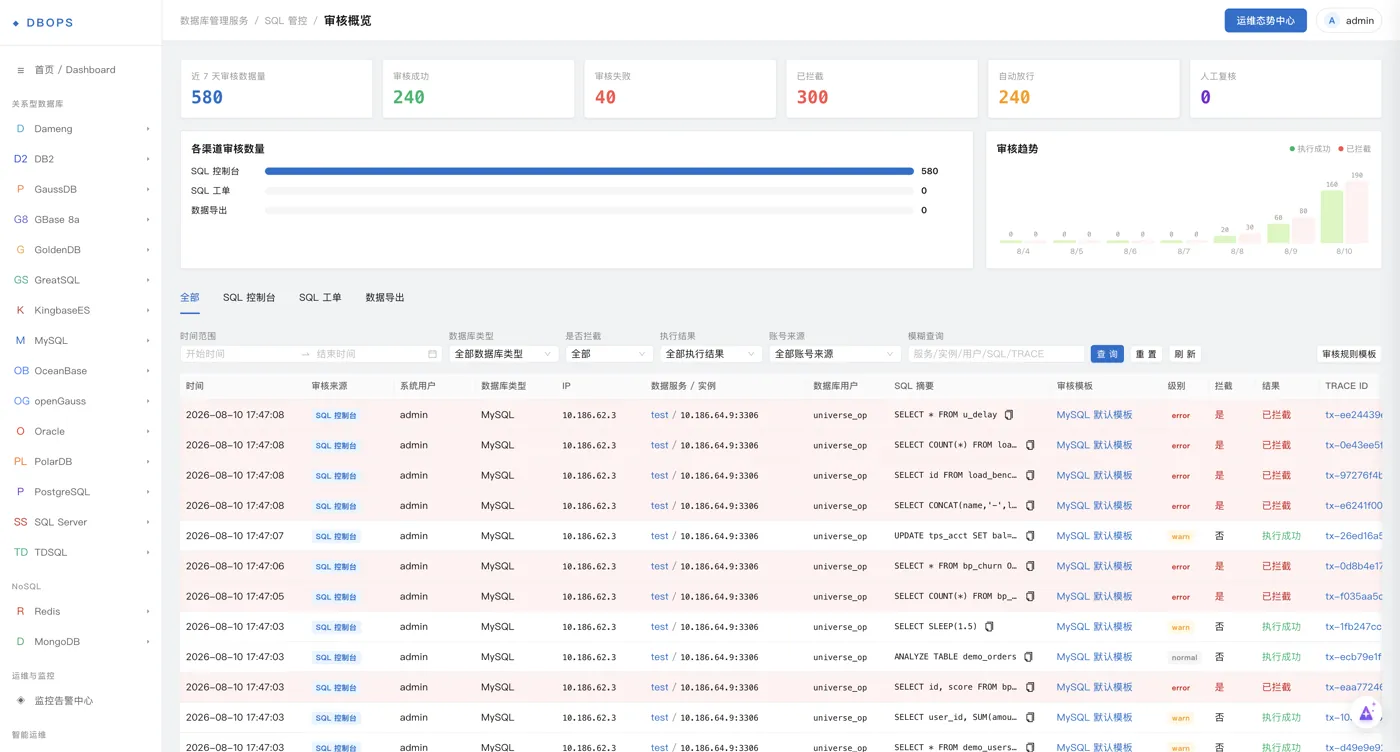Expand the PostgreSQL submenu arrow
Image resolution: width=1400 pixels, height=752 pixels.
pyautogui.click(x=148, y=492)
